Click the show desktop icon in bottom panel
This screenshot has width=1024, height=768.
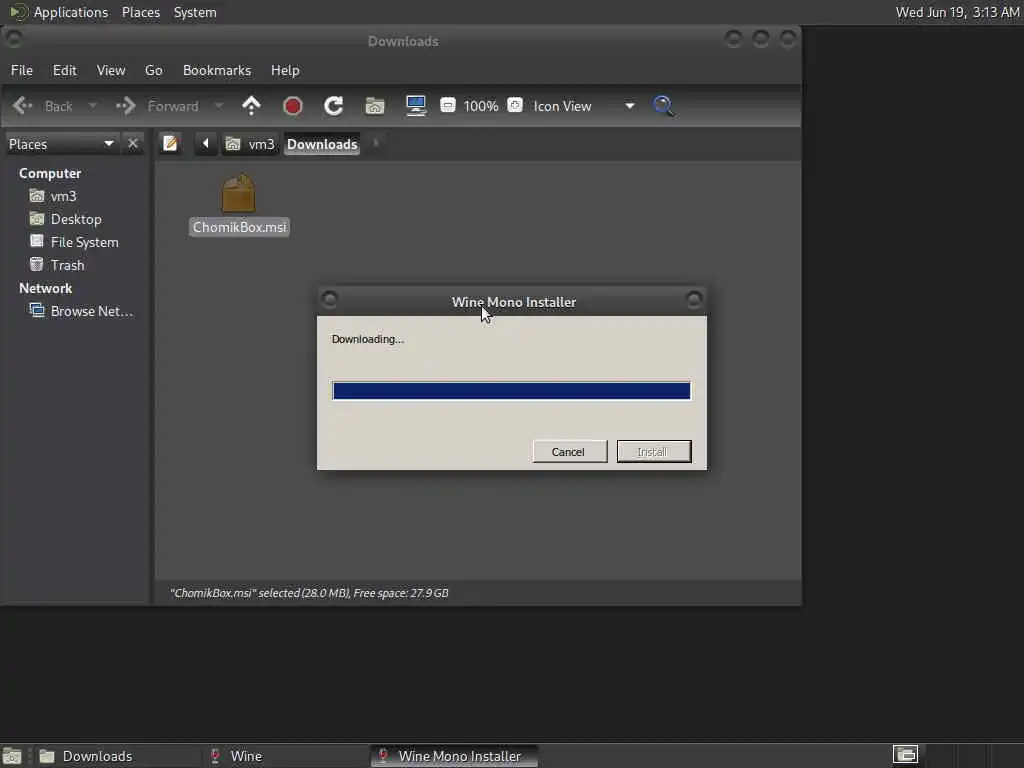click(x=12, y=756)
